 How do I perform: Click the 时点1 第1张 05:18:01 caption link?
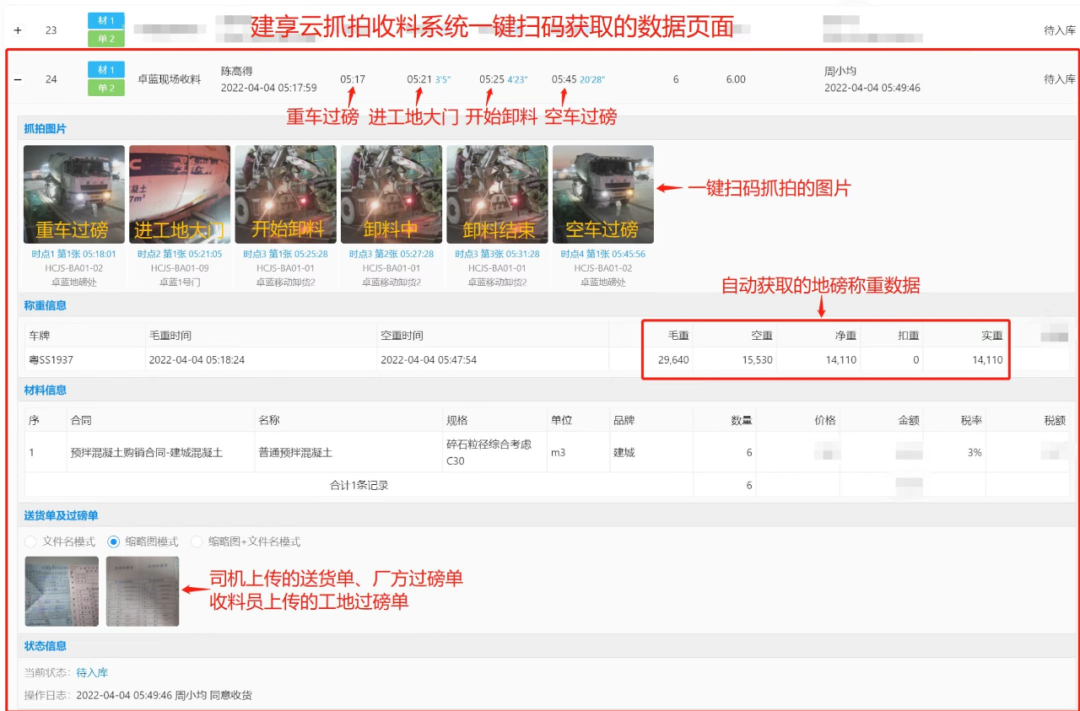click(74, 254)
